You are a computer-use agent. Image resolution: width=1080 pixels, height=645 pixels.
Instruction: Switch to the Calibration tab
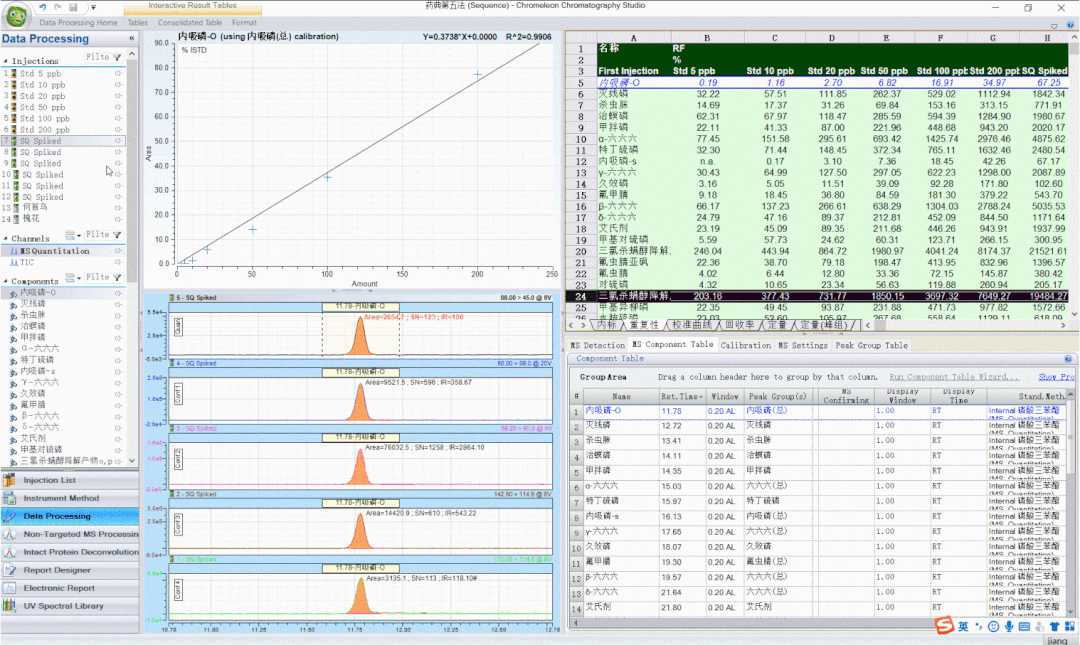click(x=746, y=345)
